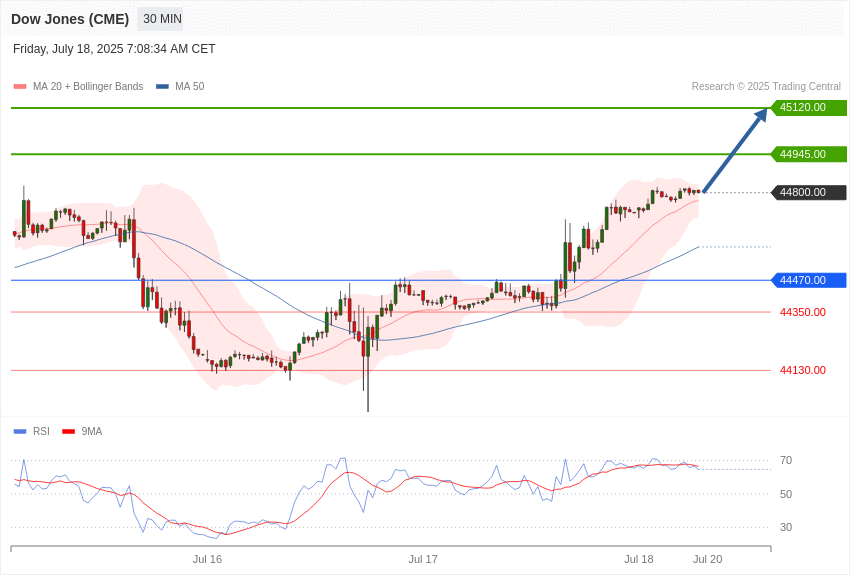Click the MA 20 + Bollinger Bands legend label
The width and height of the screenshot is (850, 576).
click(x=88, y=87)
